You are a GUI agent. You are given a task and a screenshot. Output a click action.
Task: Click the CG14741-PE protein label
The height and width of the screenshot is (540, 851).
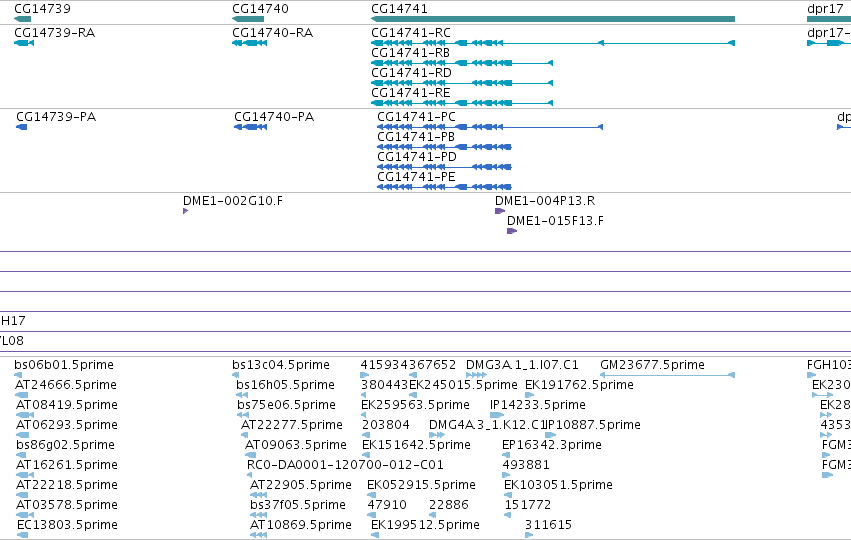416,177
